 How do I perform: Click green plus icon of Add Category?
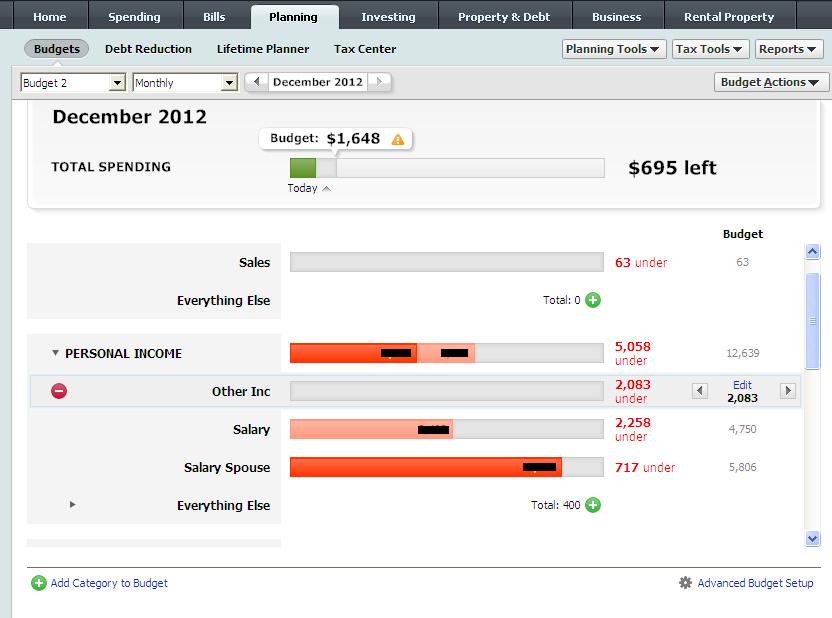[39, 583]
